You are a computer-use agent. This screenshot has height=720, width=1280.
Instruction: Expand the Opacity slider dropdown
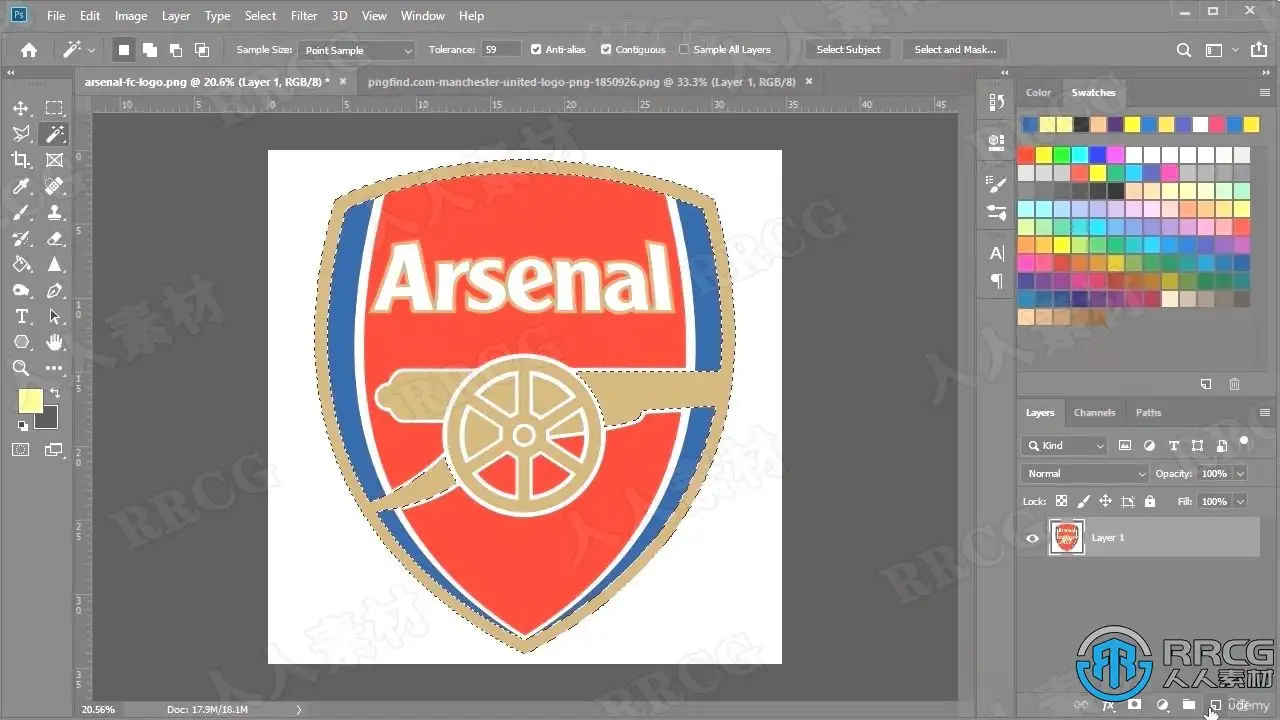(x=1241, y=474)
